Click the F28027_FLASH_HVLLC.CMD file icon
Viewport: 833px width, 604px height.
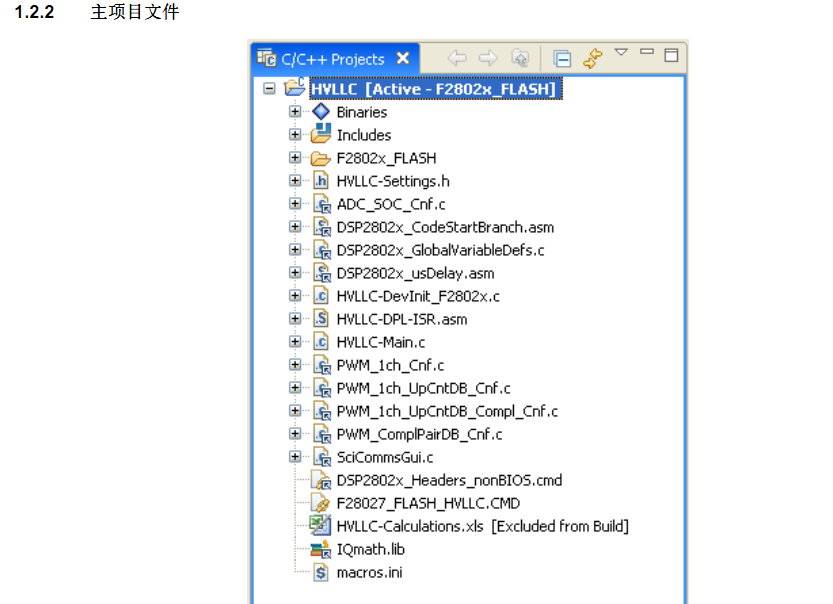coord(320,503)
